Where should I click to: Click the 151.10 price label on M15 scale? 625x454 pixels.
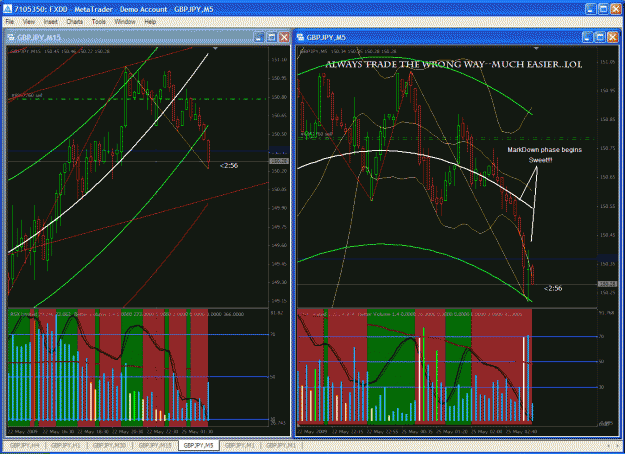[x=279, y=59]
